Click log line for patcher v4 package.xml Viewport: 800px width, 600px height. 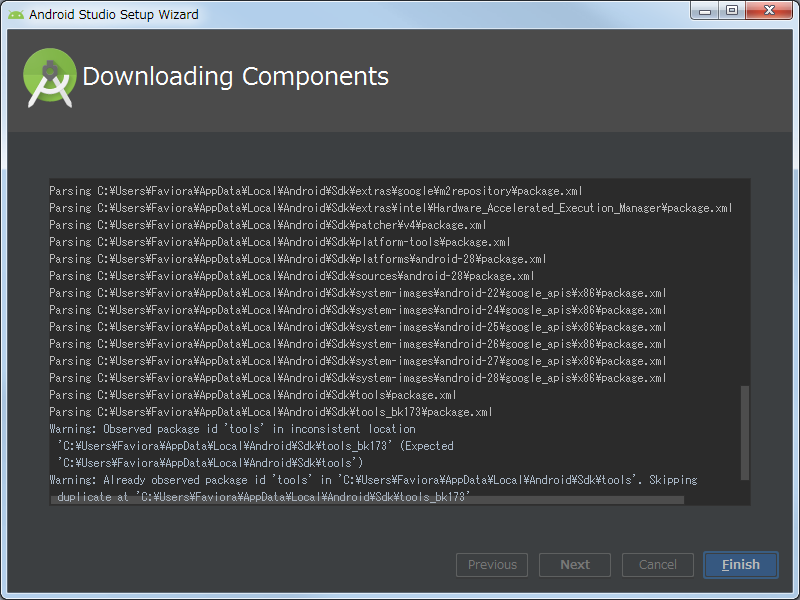click(267, 225)
